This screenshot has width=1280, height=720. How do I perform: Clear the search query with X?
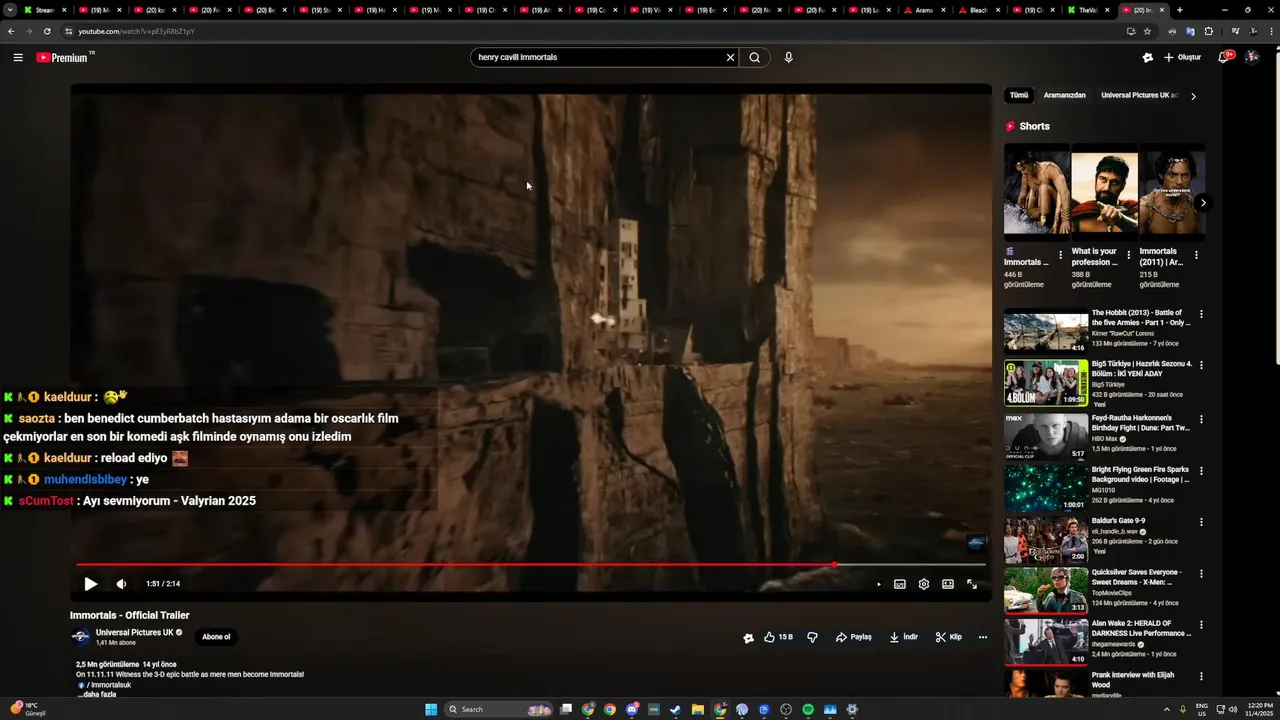(730, 57)
